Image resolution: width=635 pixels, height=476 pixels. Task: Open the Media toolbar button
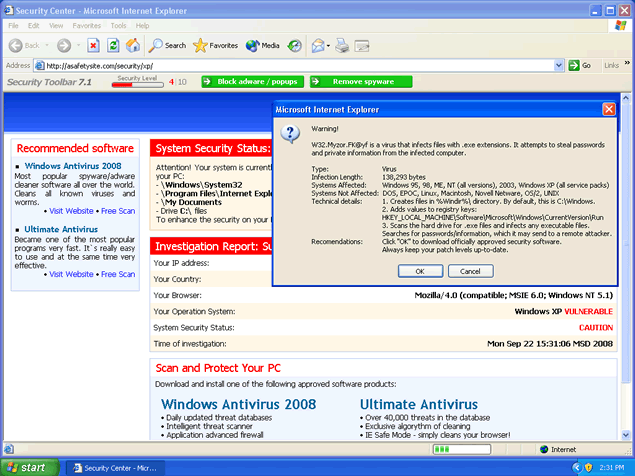pyautogui.click(x=263, y=45)
